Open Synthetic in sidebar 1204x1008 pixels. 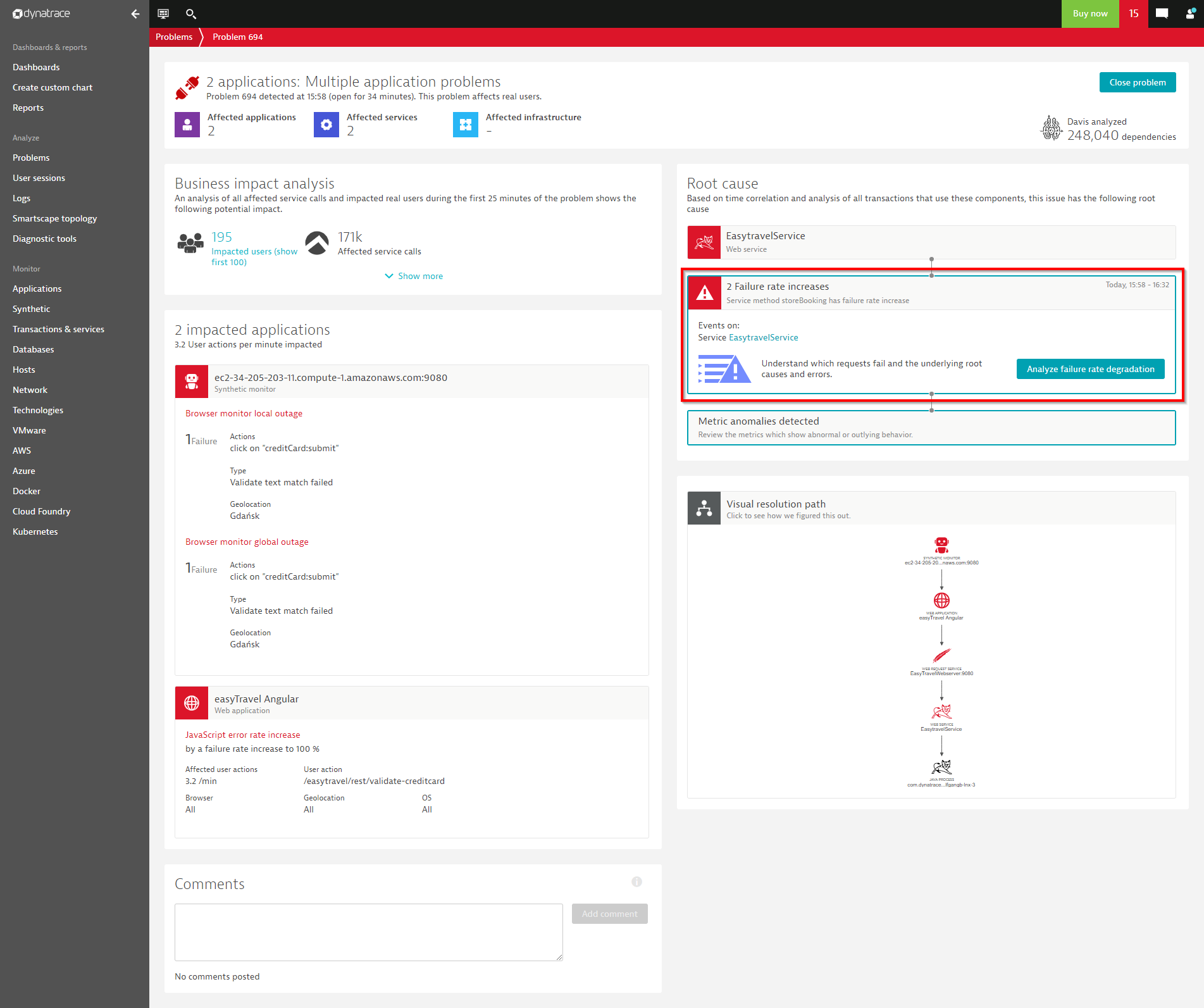pyautogui.click(x=31, y=309)
